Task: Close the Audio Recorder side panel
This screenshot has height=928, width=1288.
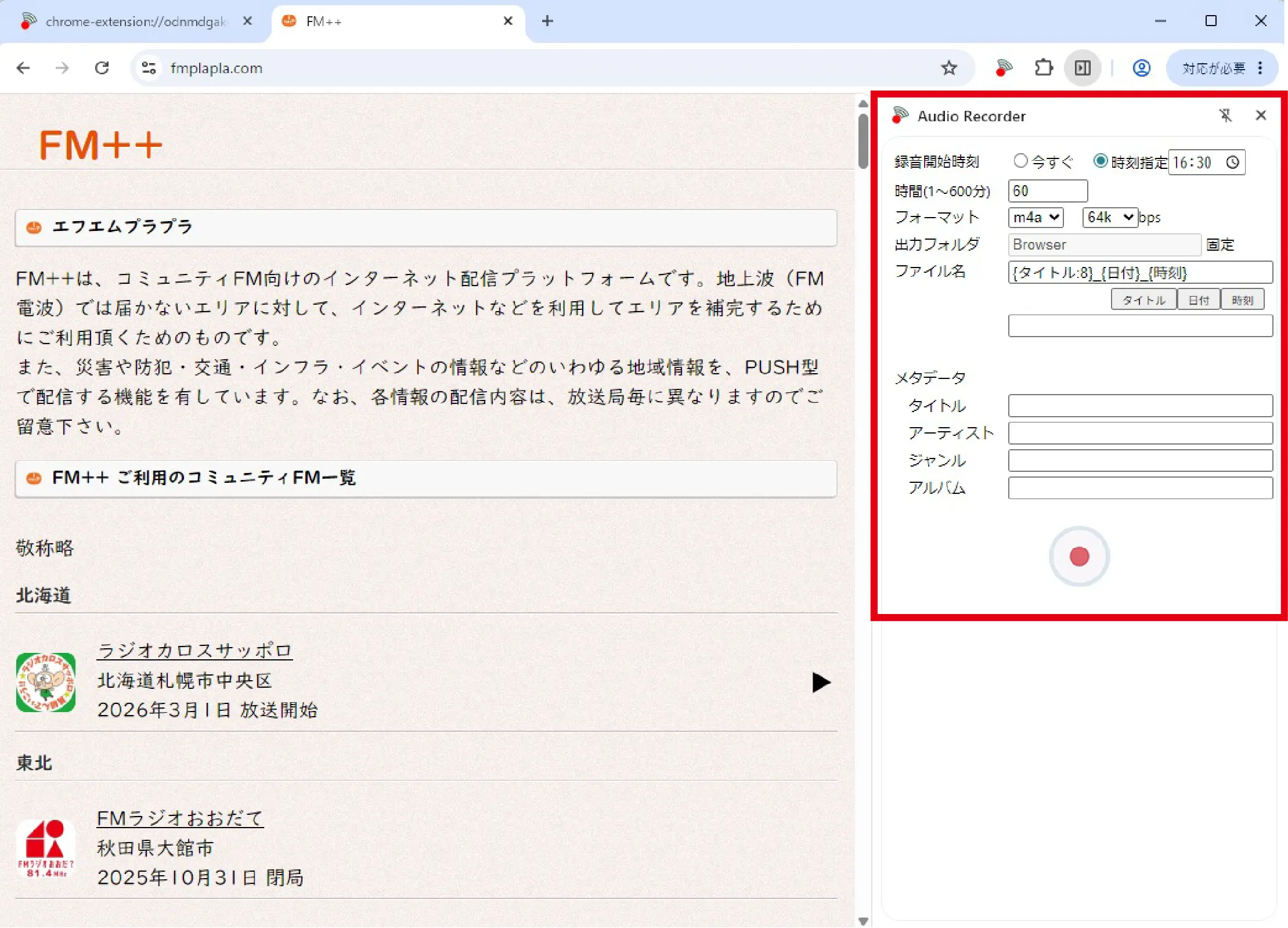Action: pos(1261,115)
